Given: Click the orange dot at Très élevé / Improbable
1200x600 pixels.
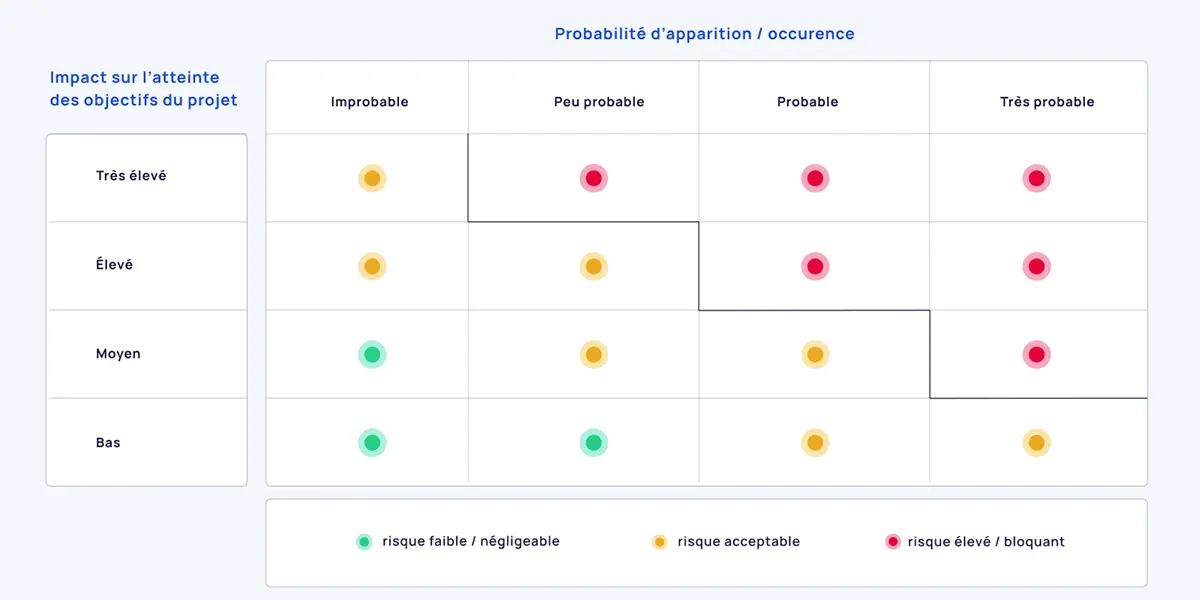Looking at the screenshot, I should point(372,179).
